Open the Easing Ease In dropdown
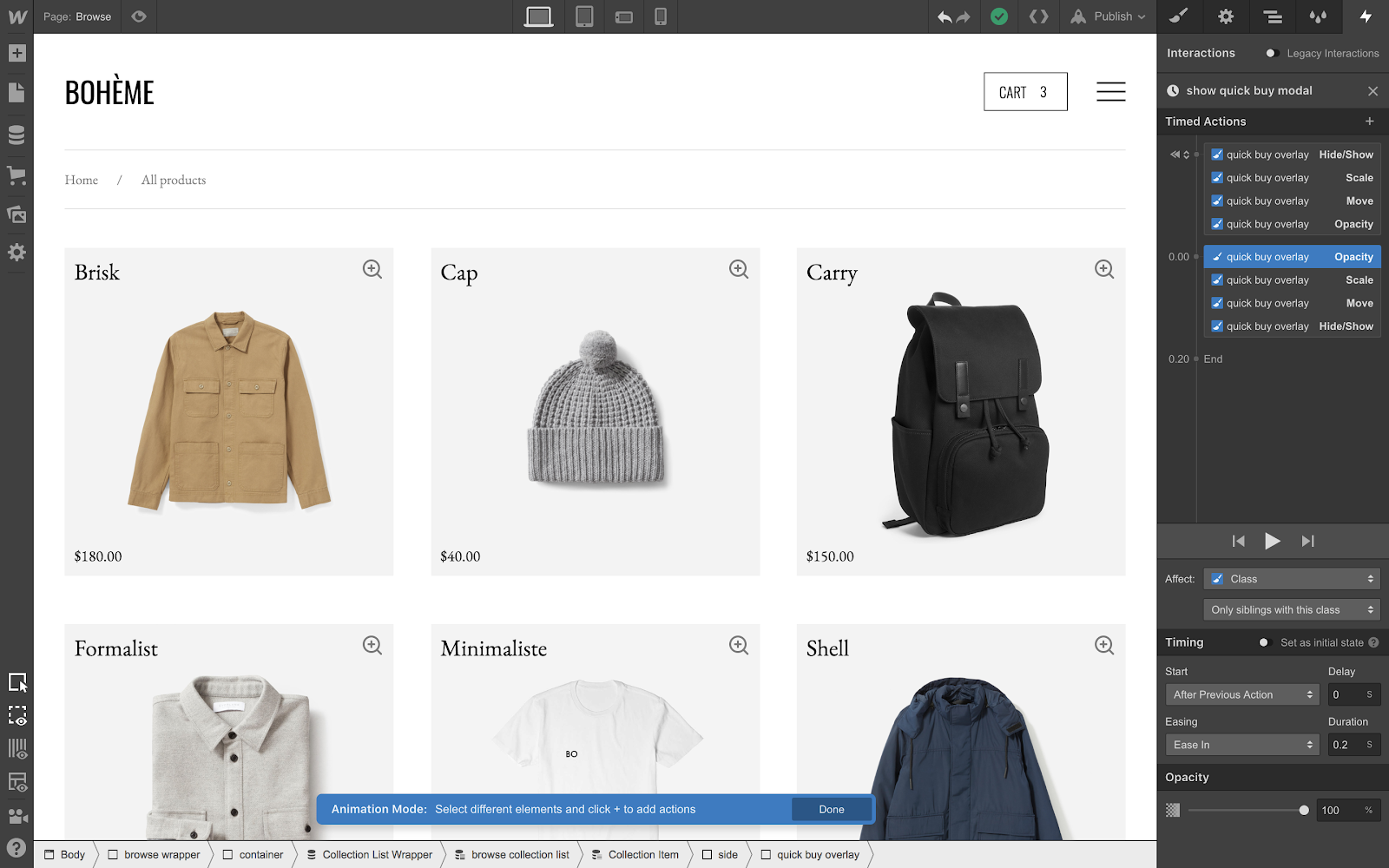The image size is (1389, 868). [x=1242, y=745]
